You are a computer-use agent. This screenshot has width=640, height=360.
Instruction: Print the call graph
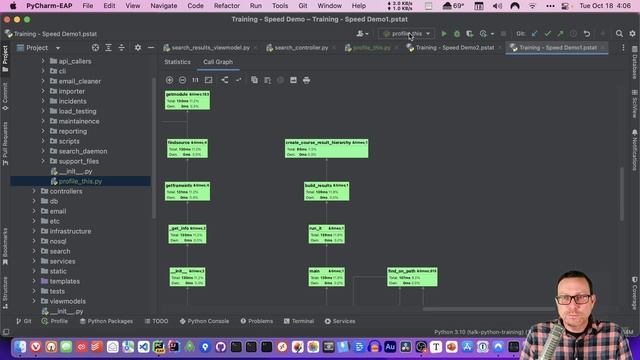307,80
